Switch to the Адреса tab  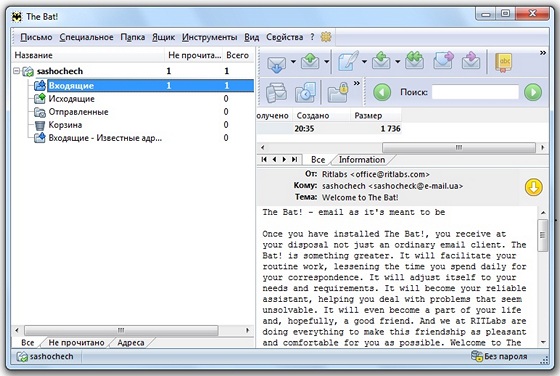[131, 343]
